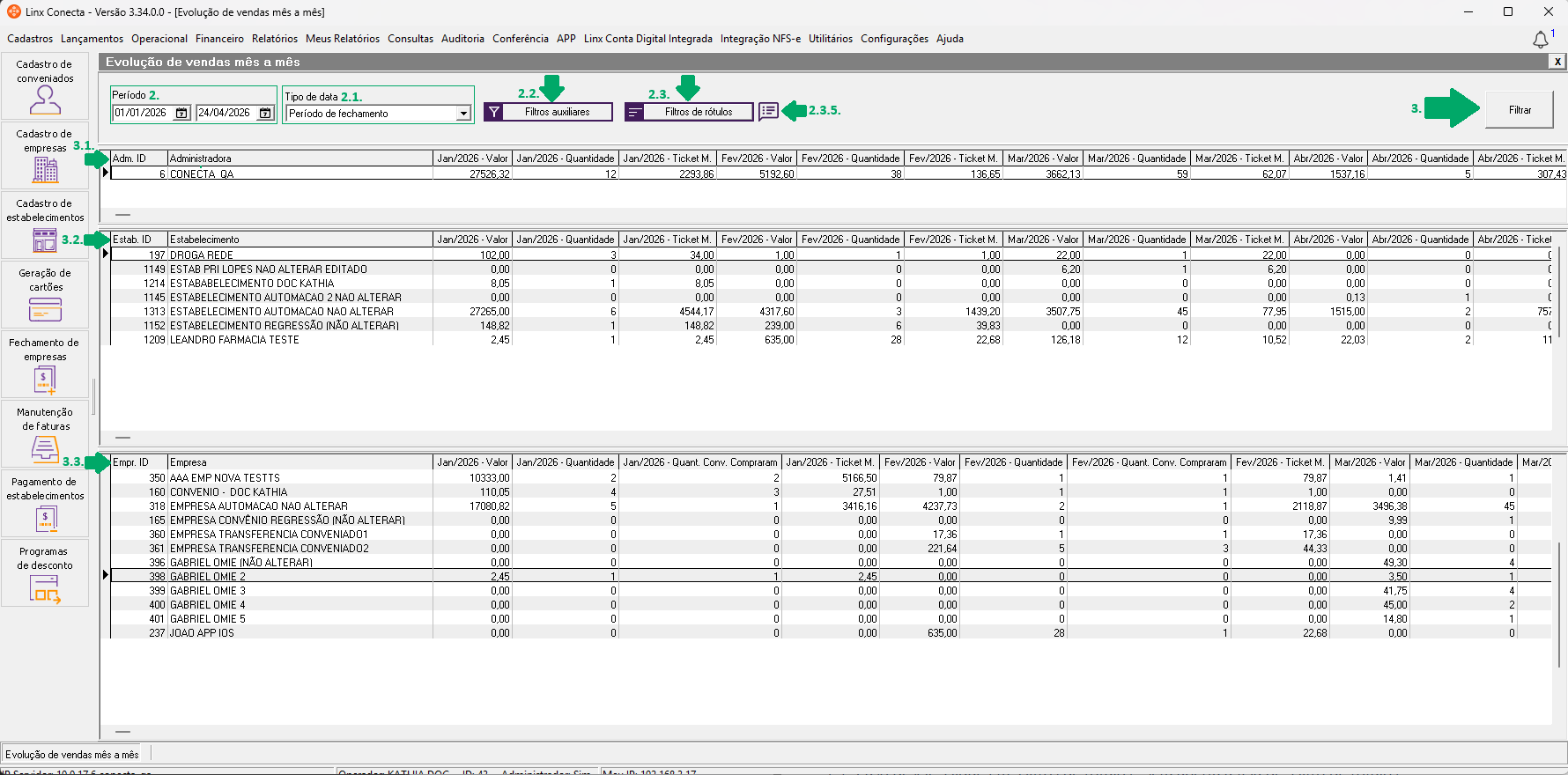1568x775 pixels.
Task: Open the Lançamentos menu
Action: coord(92,39)
